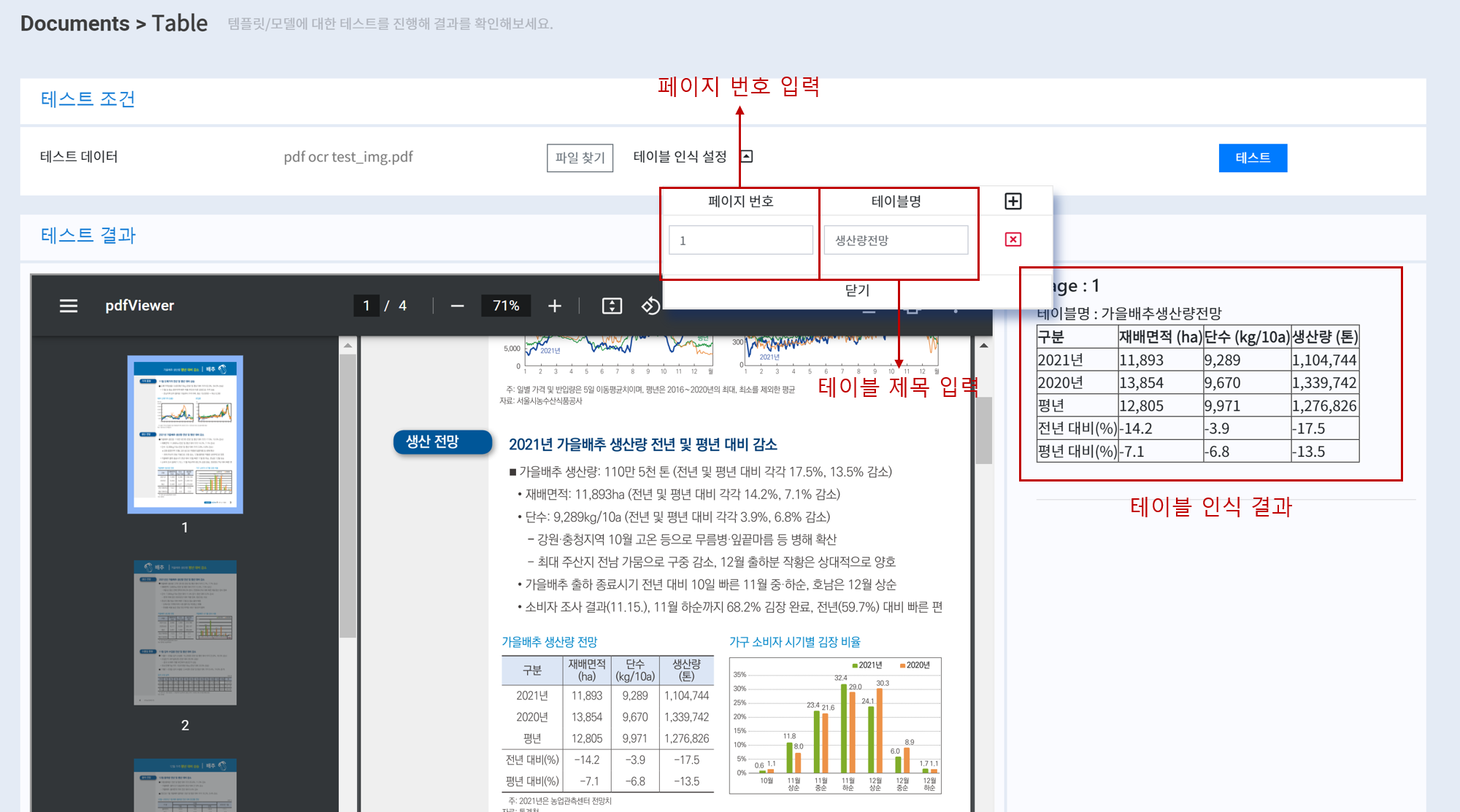Click the 가구 소비자 시기별 김장 비율 chart title
The image size is (1460, 812).
tap(794, 642)
